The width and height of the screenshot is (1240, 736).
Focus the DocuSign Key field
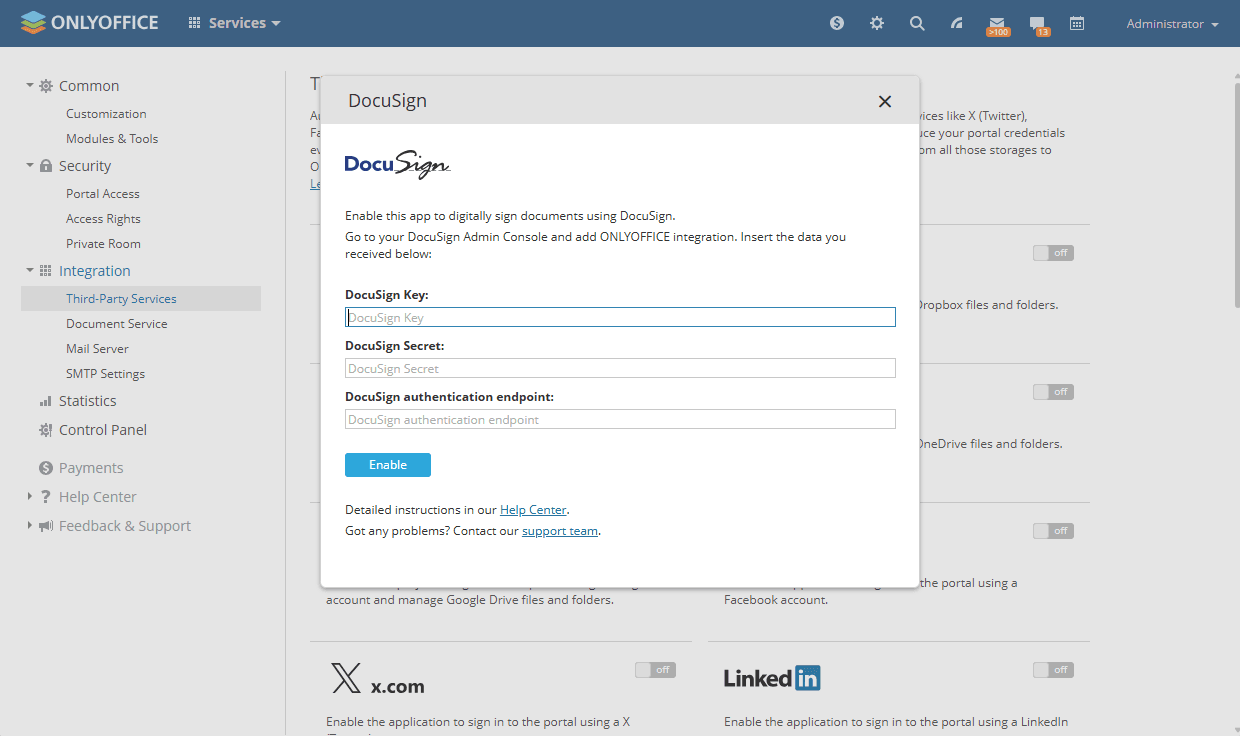pos(620,317)
